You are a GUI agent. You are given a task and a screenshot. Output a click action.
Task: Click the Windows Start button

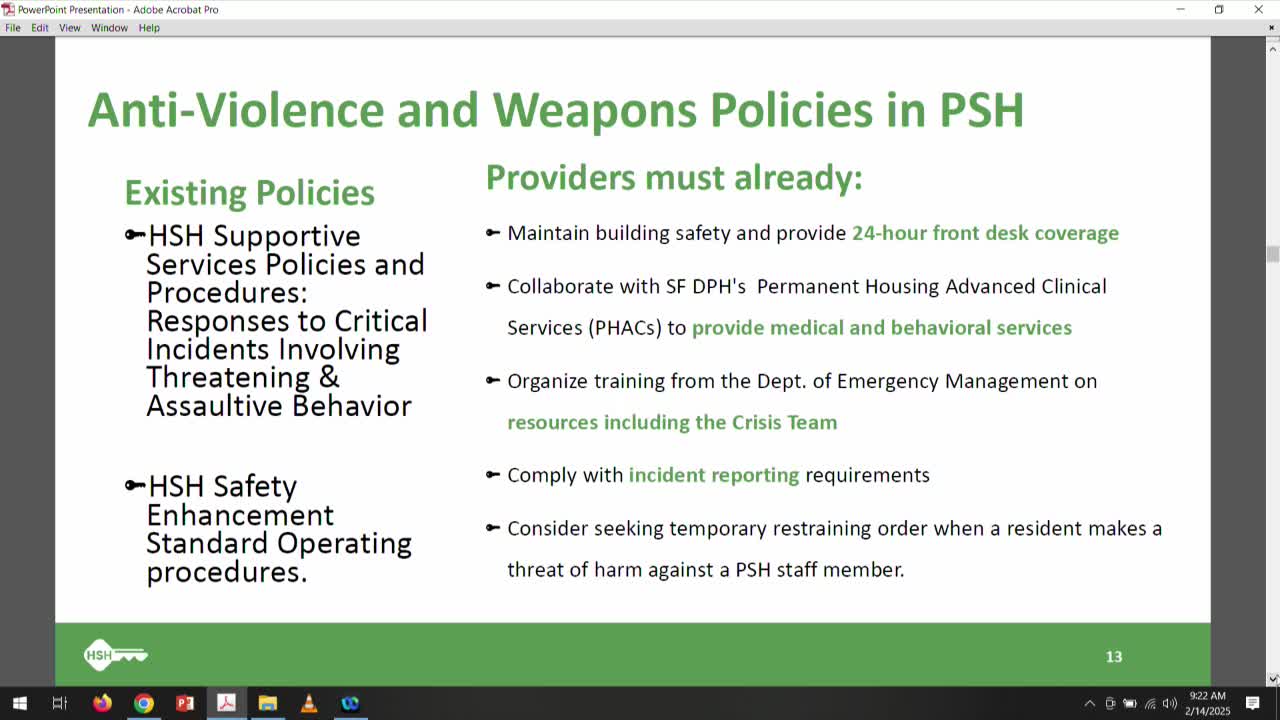[x=19, y=704]
